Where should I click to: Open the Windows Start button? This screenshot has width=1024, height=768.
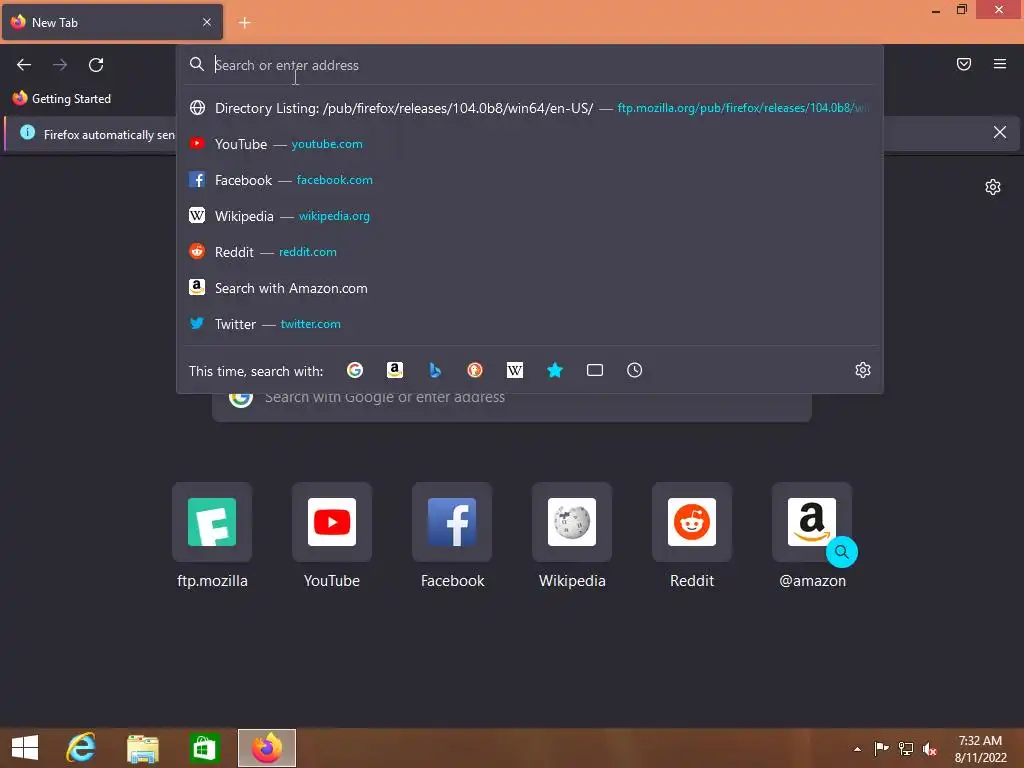25,748
